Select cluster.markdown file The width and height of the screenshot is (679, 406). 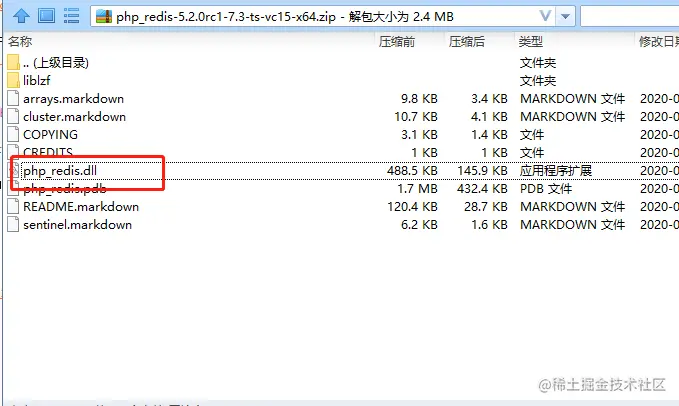74,117
